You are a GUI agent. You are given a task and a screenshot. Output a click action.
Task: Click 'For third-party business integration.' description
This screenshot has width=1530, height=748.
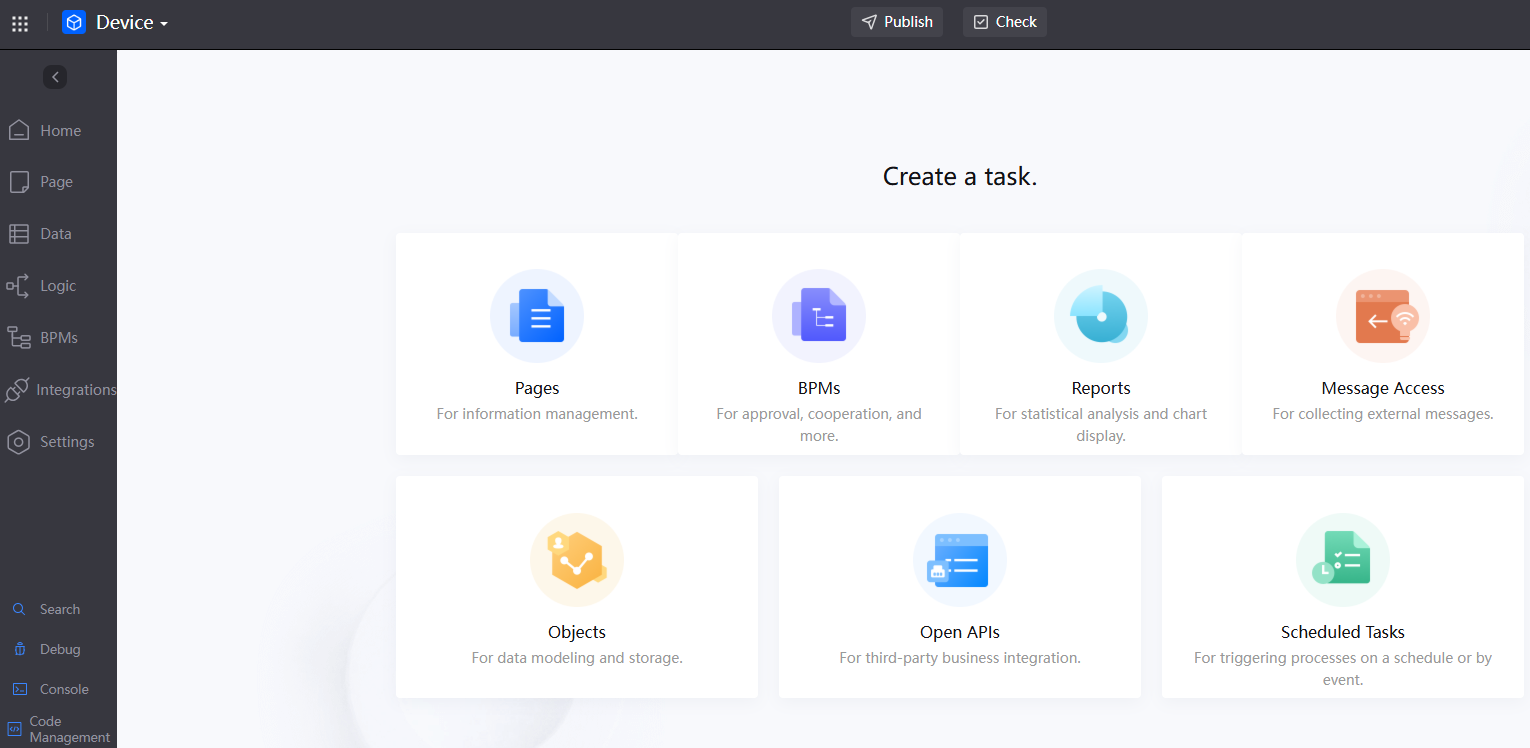(x=960, y=658)
